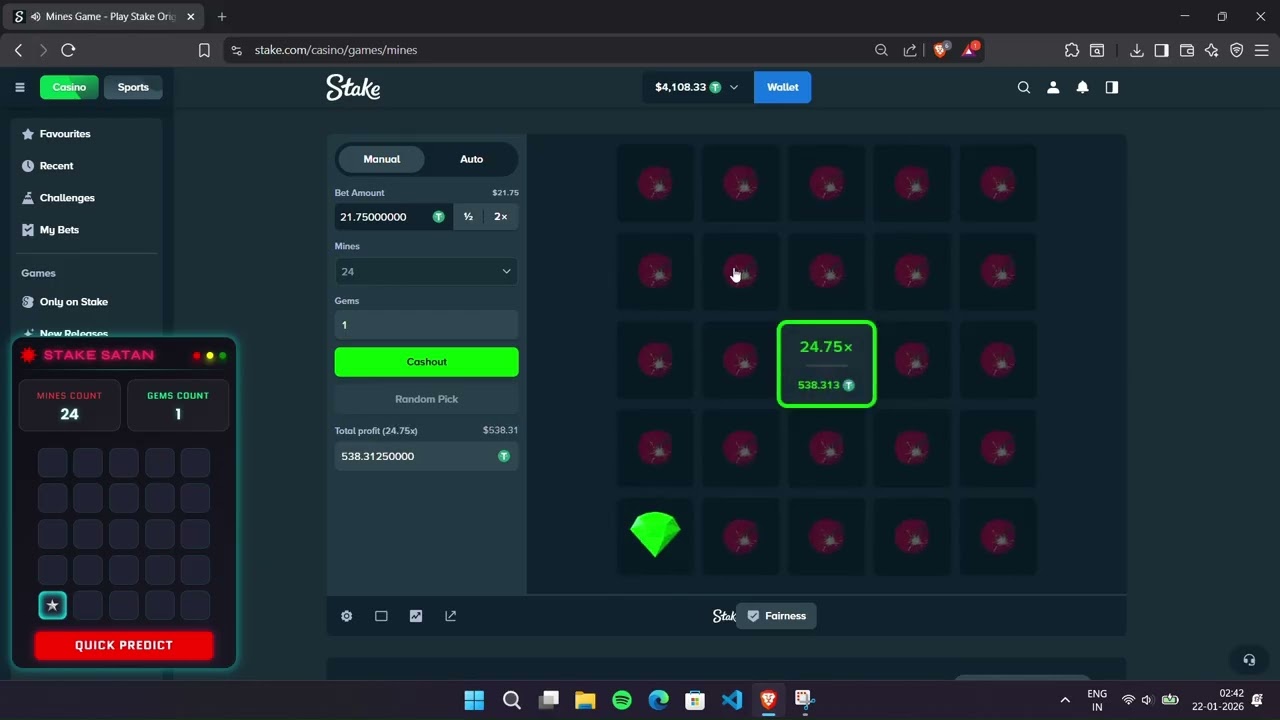Click the Wallet button

tap(782, 87)
